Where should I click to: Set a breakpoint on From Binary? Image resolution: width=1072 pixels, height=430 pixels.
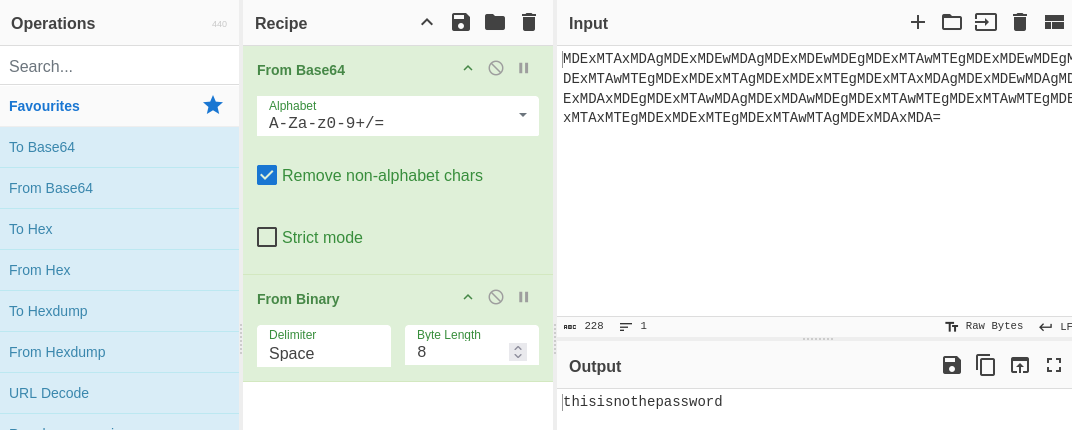523,297
